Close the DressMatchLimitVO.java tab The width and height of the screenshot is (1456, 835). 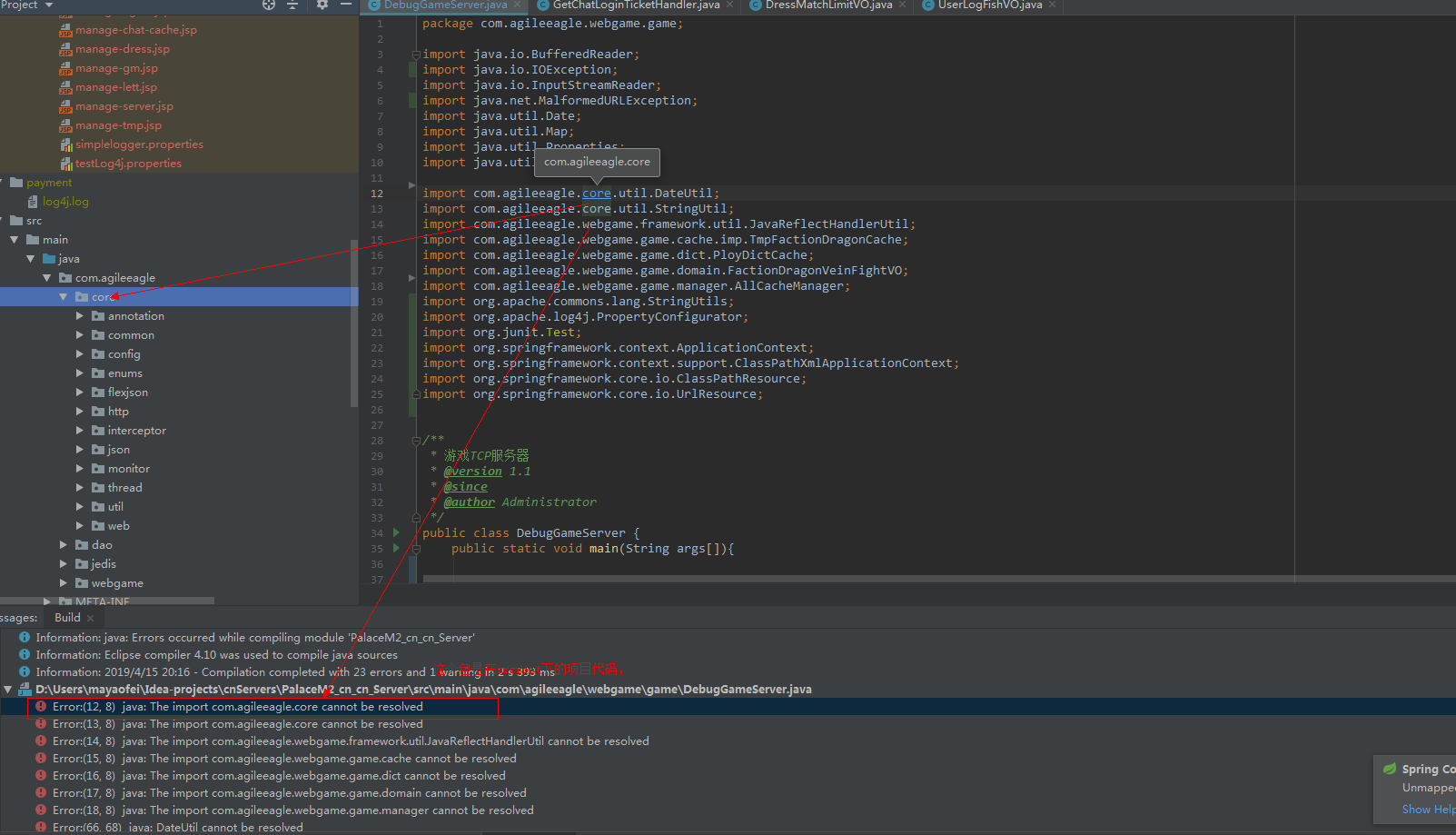(902, 5)
